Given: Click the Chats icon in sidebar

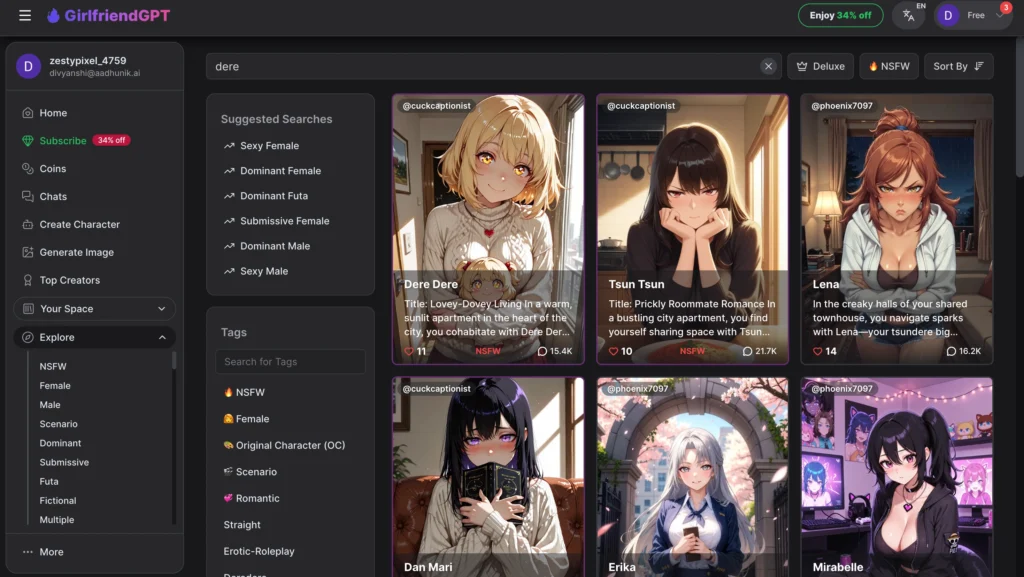Looking at the screenshot, I should click(27, 196).
